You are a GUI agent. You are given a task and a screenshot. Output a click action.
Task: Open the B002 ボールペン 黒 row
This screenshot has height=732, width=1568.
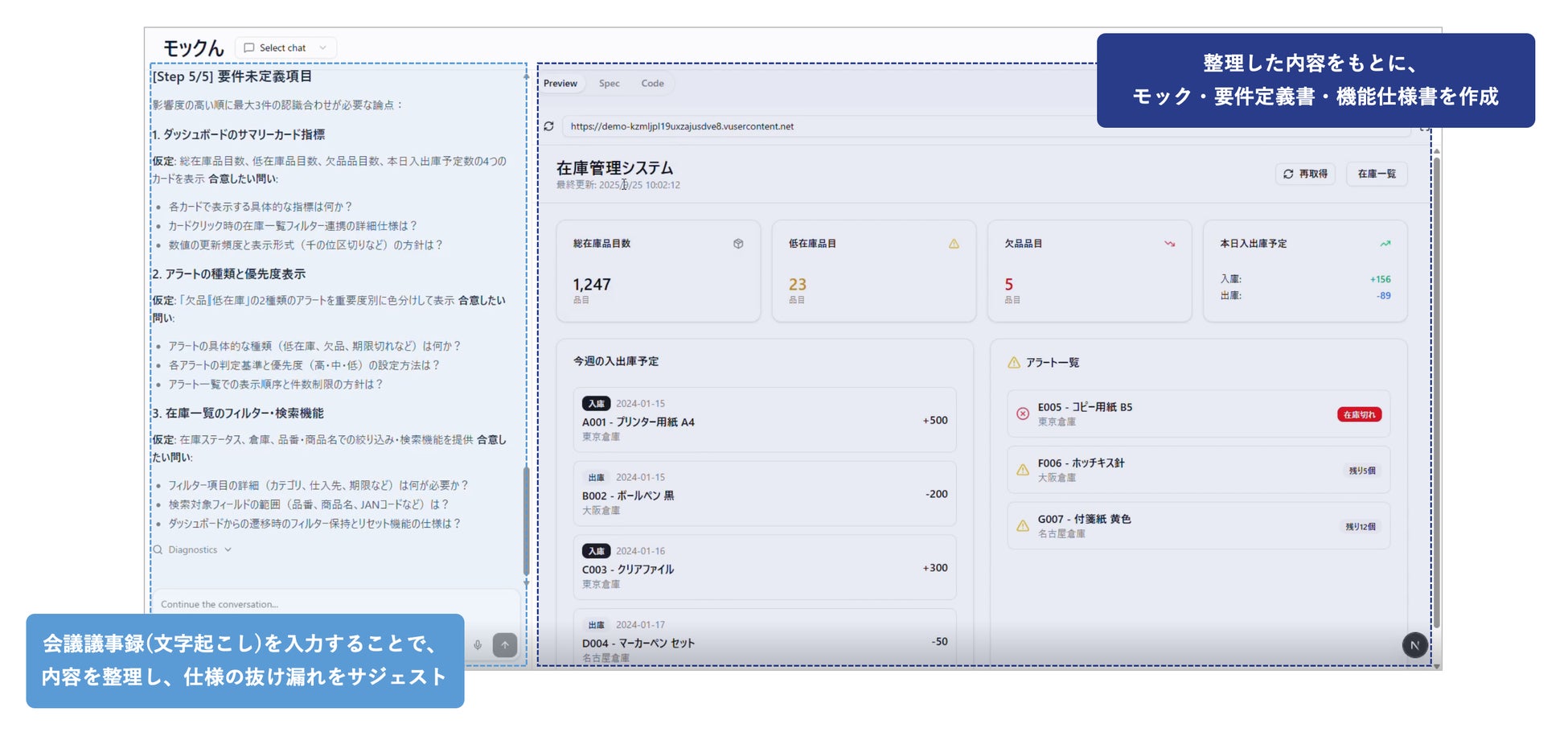point(765,494)
